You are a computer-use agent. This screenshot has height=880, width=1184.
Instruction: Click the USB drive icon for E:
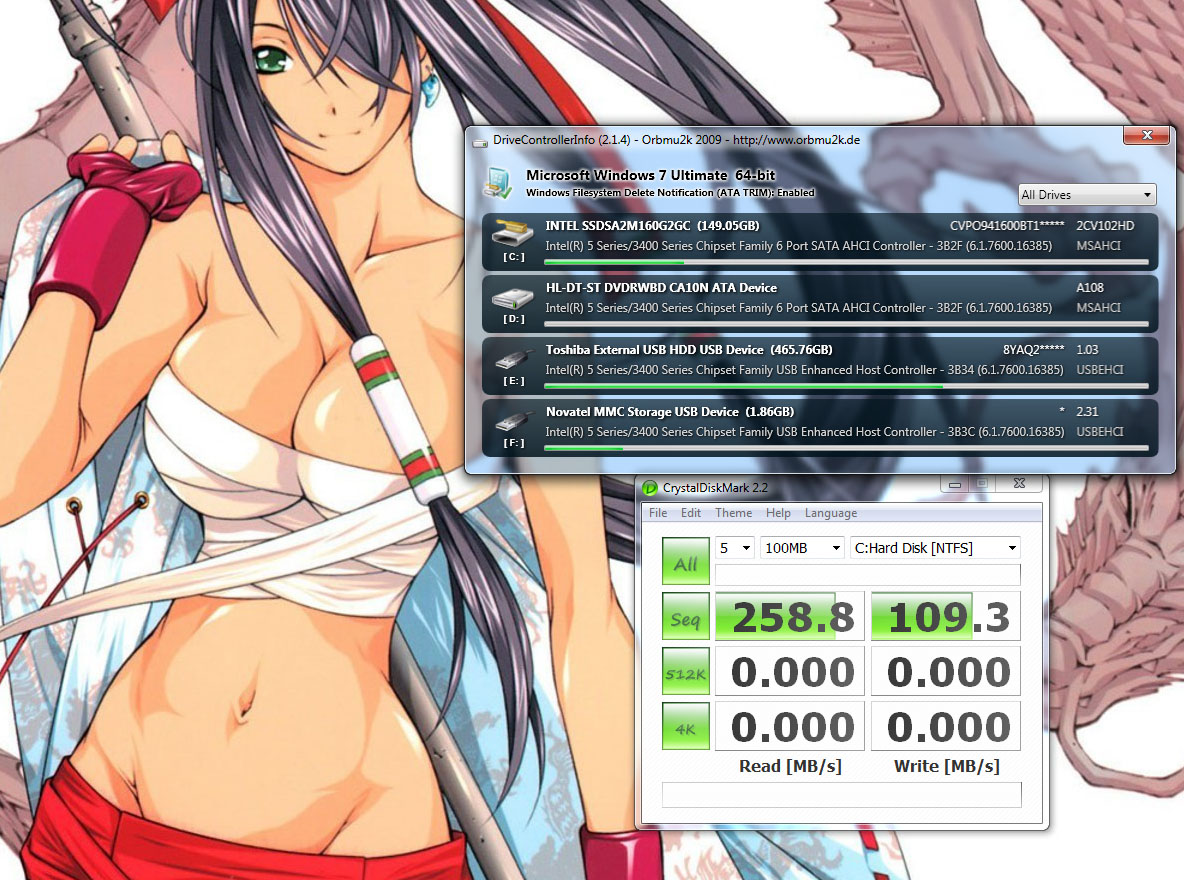pyautogui.click(x=513, y=360)
